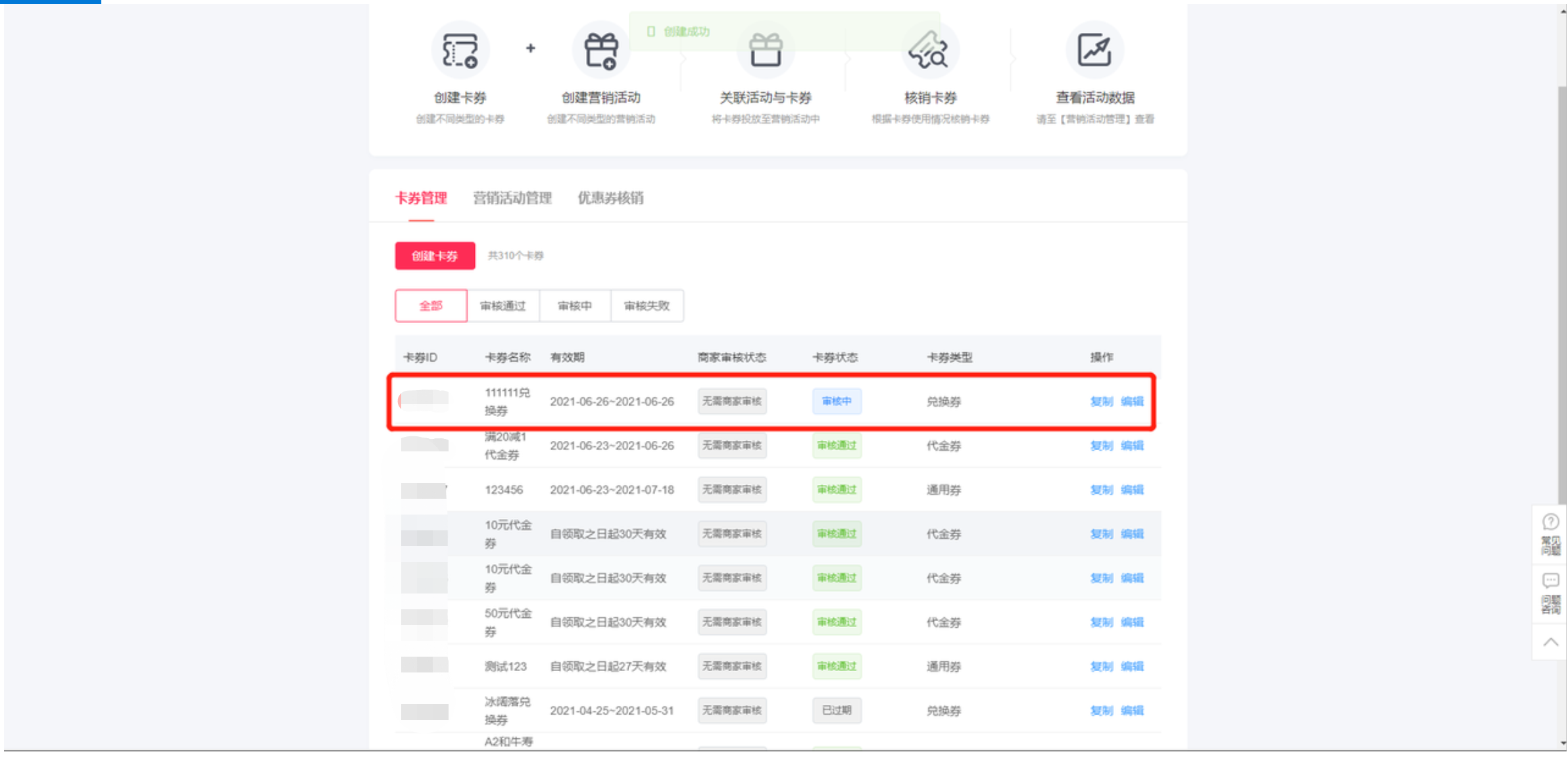Click the 核销卡券 ticket search icon
Viewport: 1568px width, 758px height.
click(x=930, y=51)
